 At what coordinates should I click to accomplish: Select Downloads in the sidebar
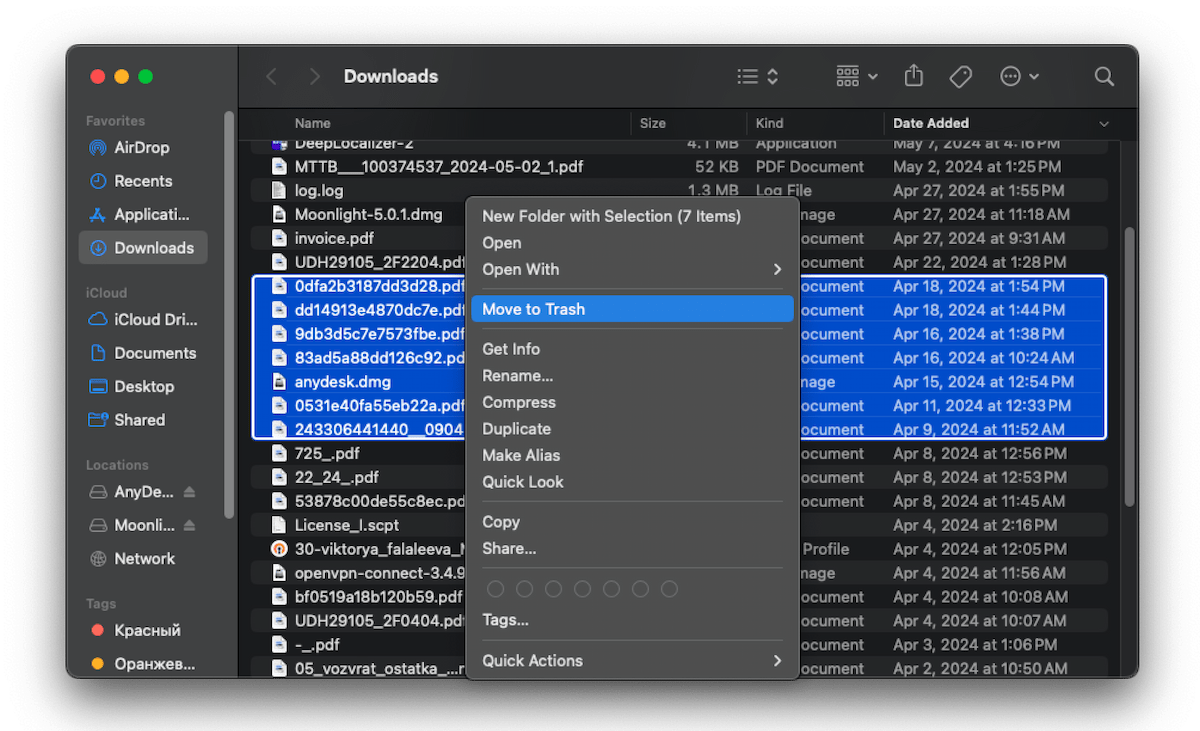coord(142,248)
